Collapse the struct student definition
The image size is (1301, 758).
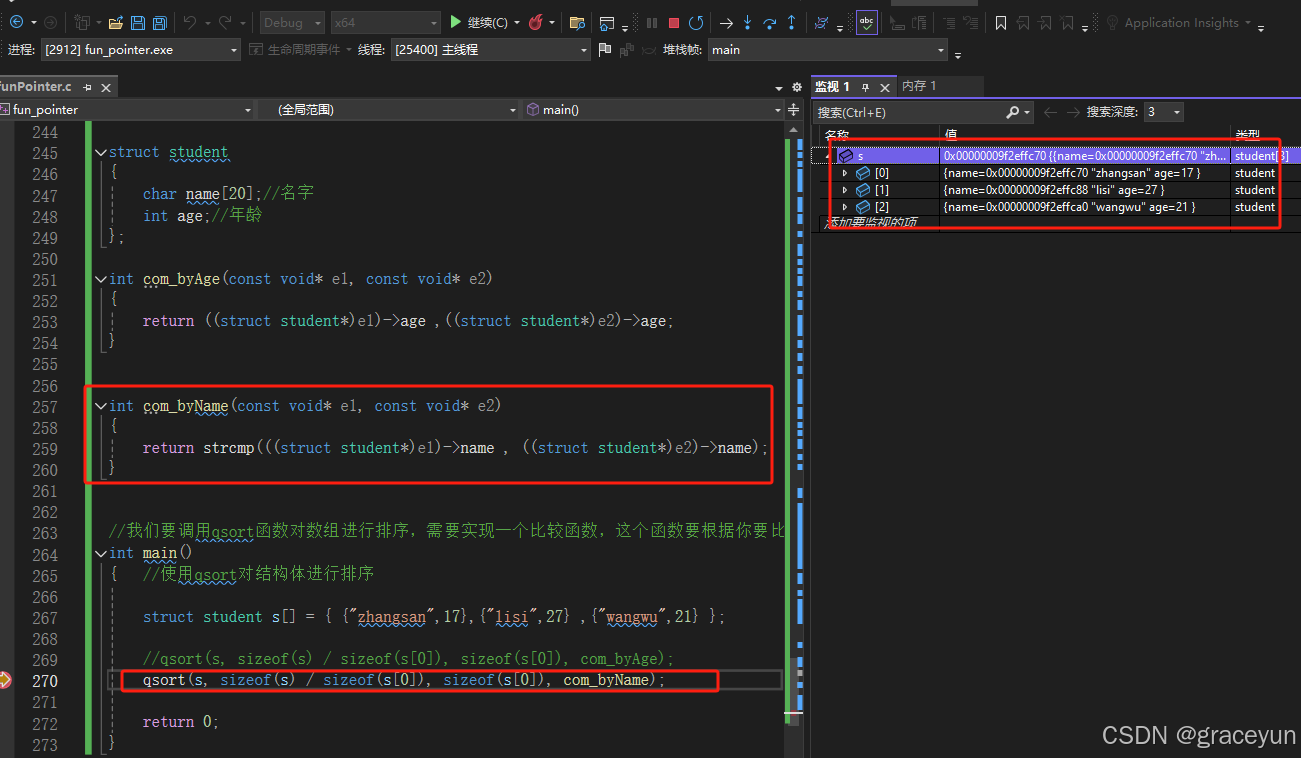click(100, 153)
